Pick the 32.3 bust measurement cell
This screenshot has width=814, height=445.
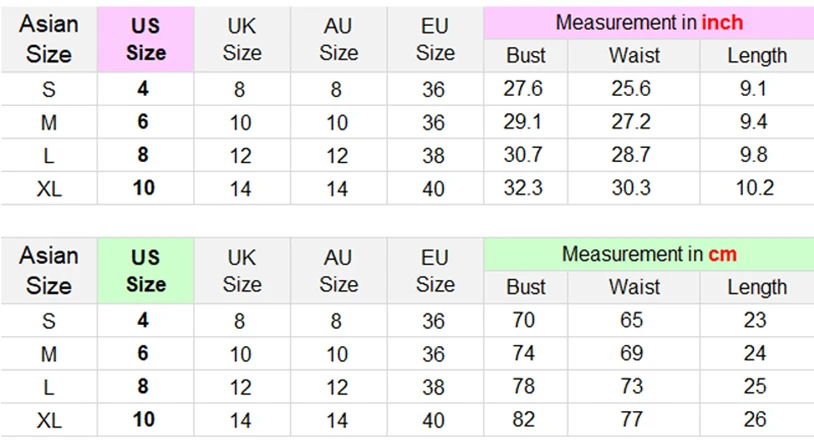click(525, 187)
